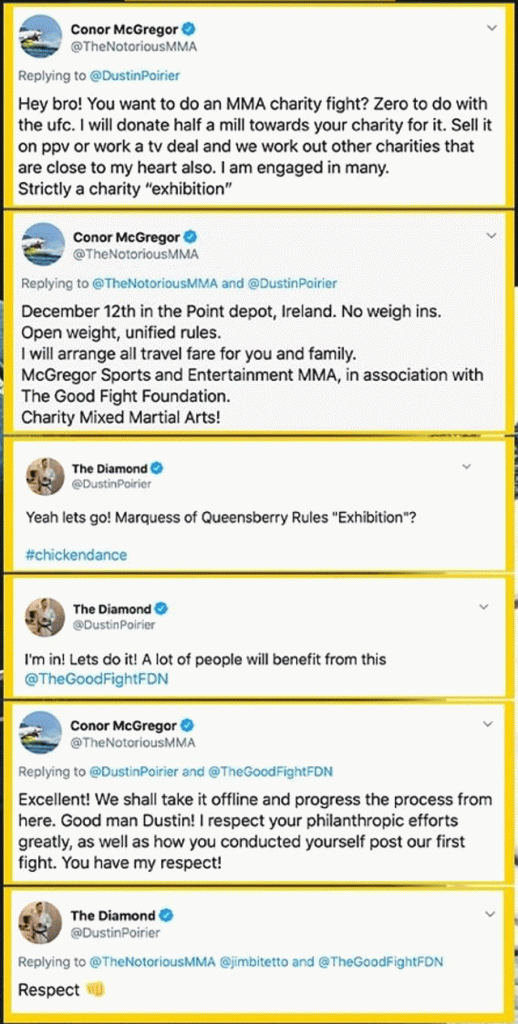Click the avatar on the December 12th tweet
Screen dimensions: 518x1024
click(x=44, y=244)
